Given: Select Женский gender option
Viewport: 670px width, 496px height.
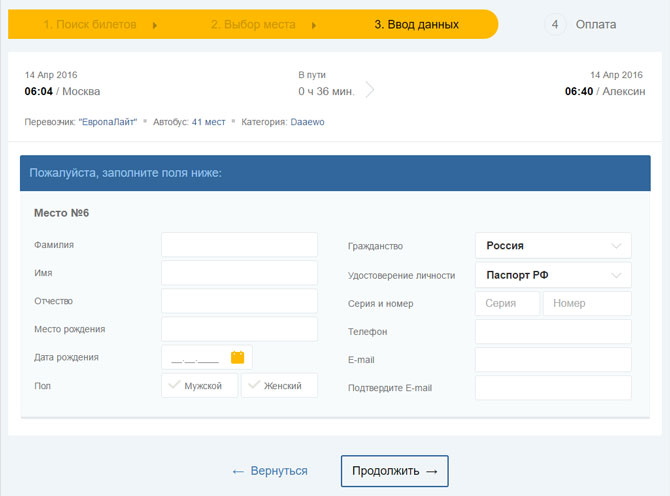Looking at the screenshot, I should click(x=279, y=385).
